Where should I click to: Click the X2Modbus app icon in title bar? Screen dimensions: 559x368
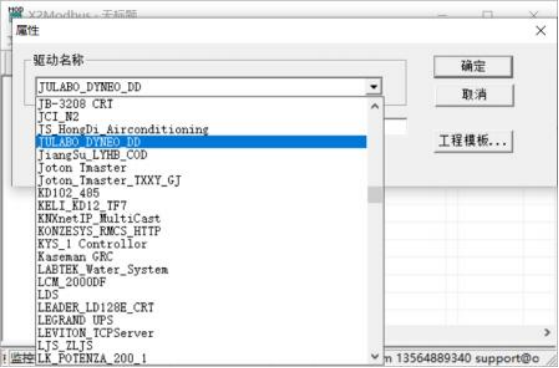tap(15, 12)
